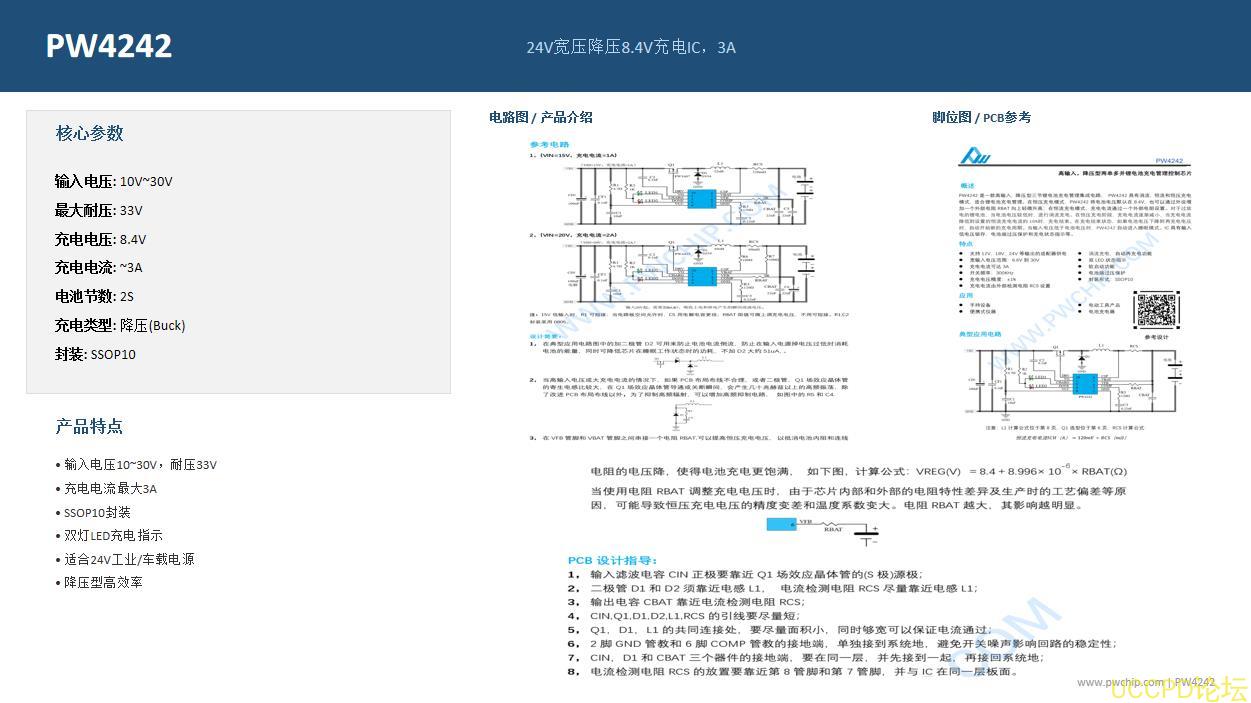This screenshot has height=703, width=1251.
Task: Open the www.pwchip.com footer link
Action: (x=1121, y=682)
